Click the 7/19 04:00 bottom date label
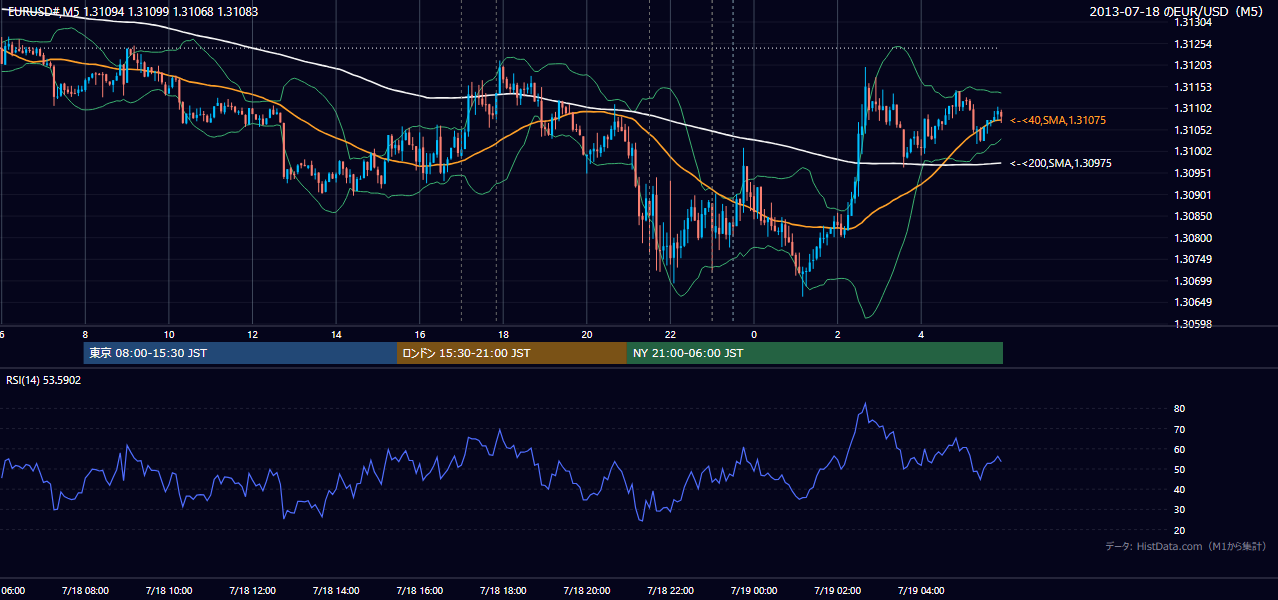 (x=922, y=591)
